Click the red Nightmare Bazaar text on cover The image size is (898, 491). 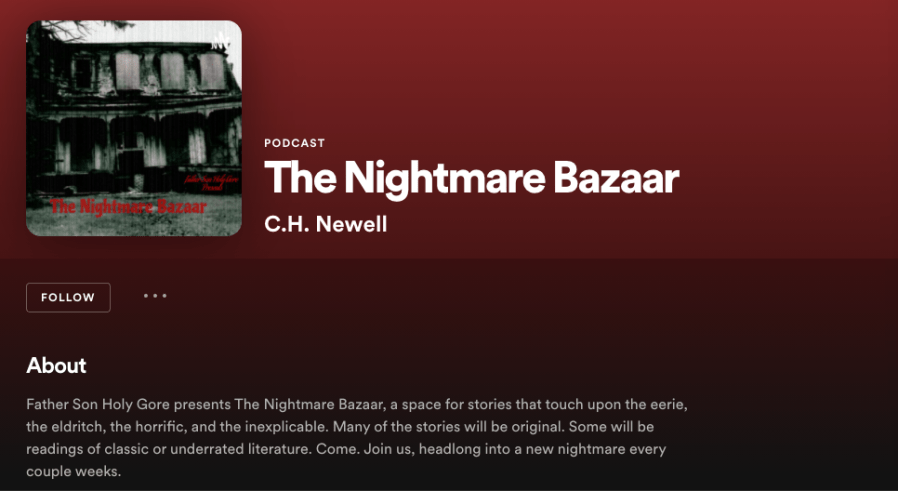click(128, 207)
